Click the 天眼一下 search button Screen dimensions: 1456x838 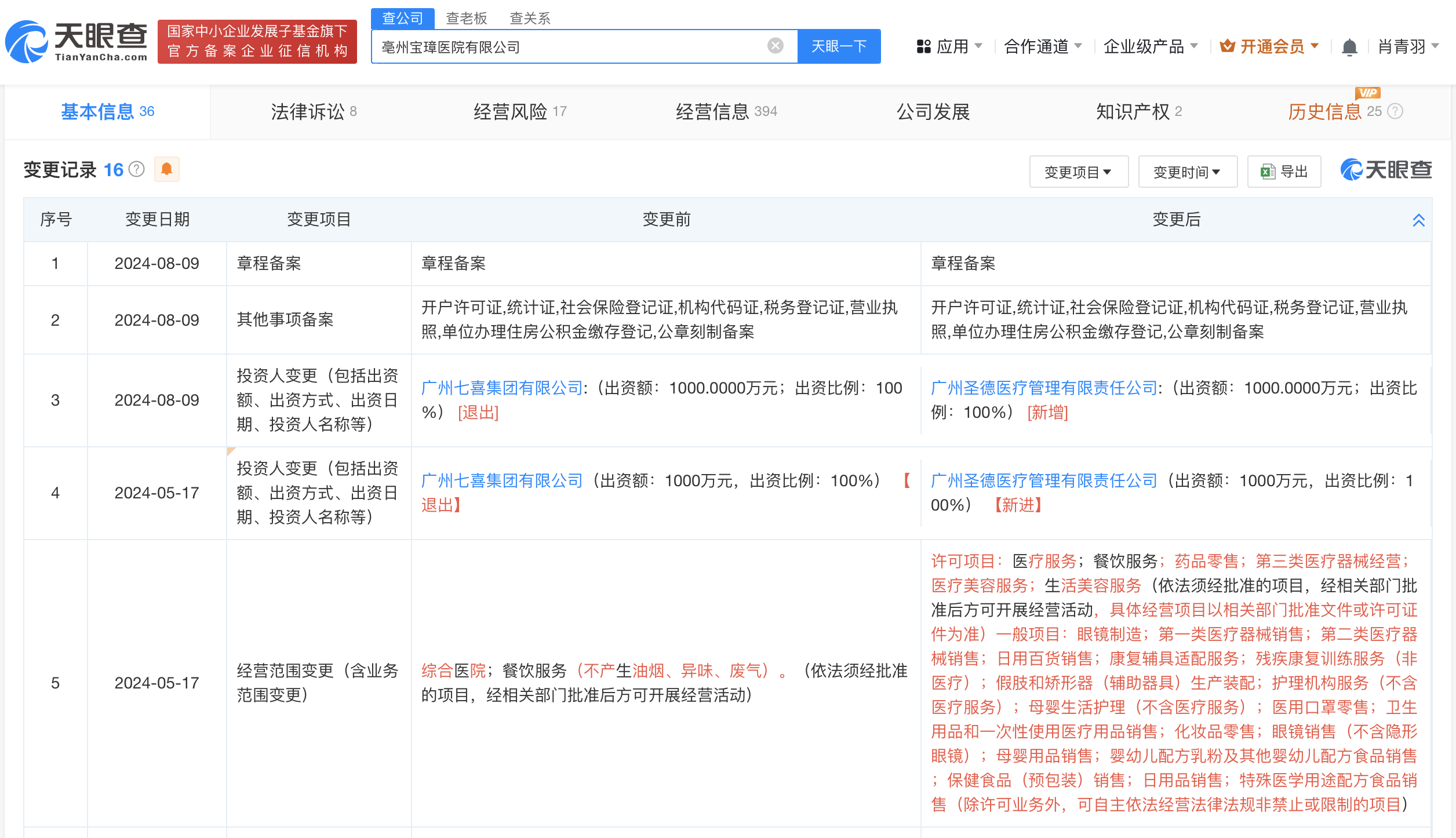[839, 46]
